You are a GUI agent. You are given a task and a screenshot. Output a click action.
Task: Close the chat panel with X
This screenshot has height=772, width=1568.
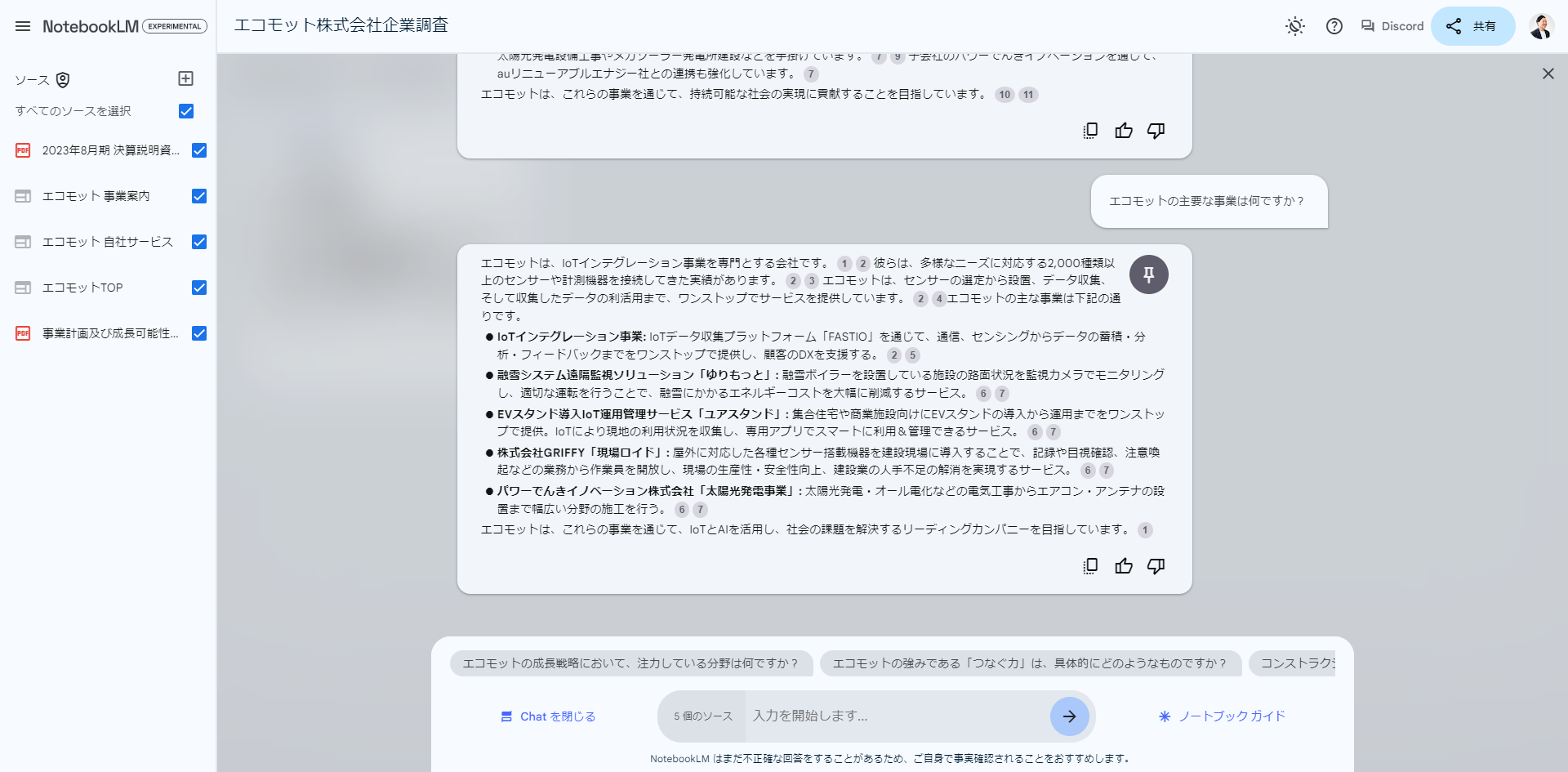[x=1548, y=74]
